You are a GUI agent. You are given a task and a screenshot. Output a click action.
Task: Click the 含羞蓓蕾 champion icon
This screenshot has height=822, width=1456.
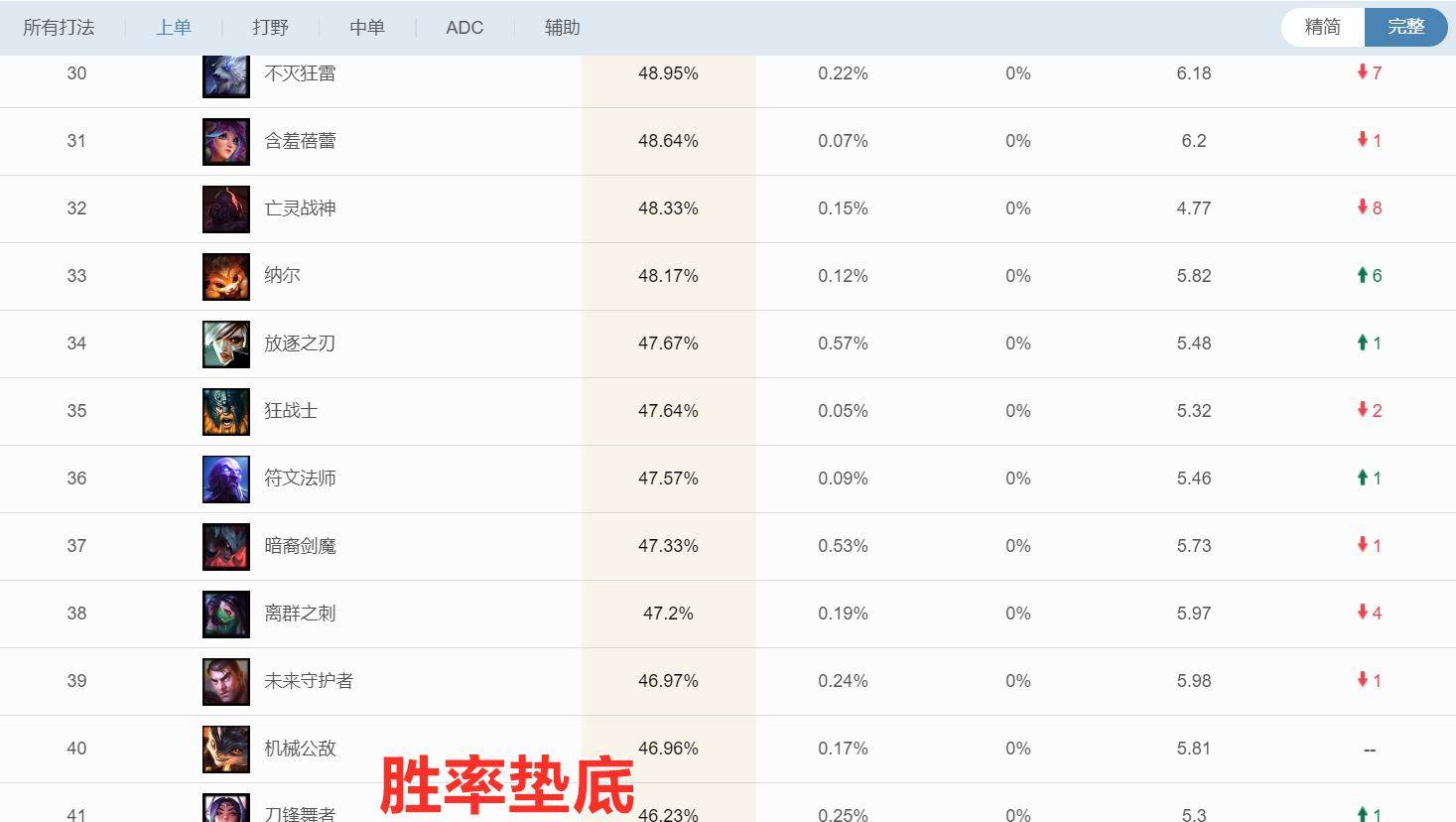coord(225,141)
